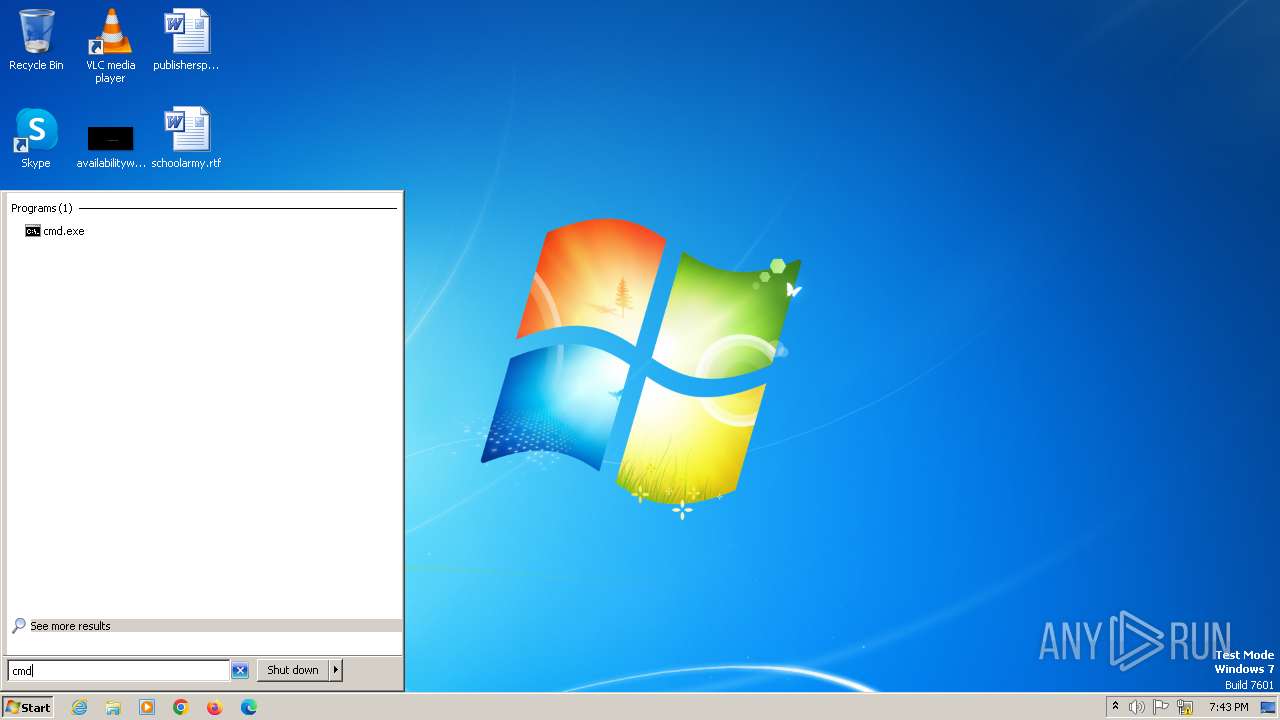Click the Start menu search field
This screenshot has width=1280, height=720.
tap(118, 670)
